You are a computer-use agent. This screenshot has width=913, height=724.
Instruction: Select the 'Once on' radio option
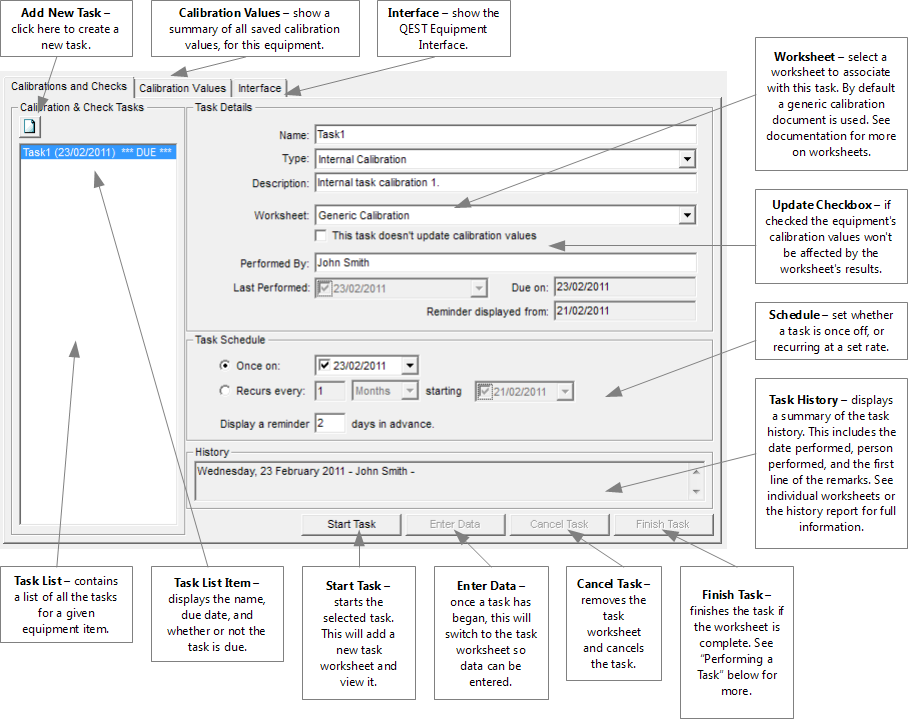pos(225,366)
